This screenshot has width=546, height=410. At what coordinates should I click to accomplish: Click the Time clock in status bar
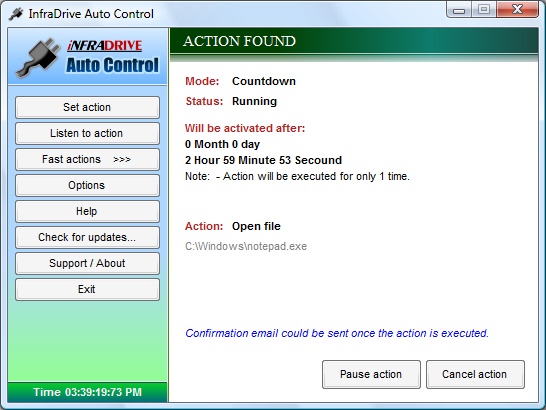coord(87,392)
